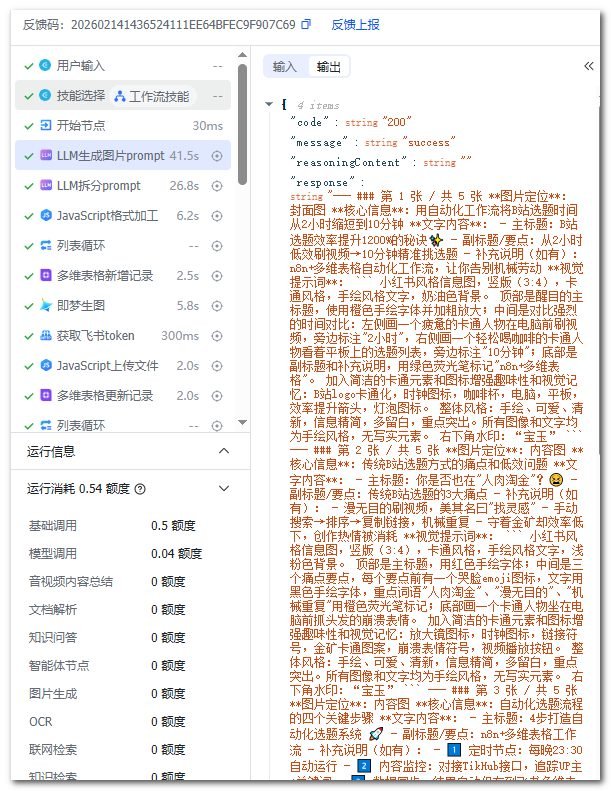Click the JavaScript格式加工 JS icon
611x791 pixels.
45,215
